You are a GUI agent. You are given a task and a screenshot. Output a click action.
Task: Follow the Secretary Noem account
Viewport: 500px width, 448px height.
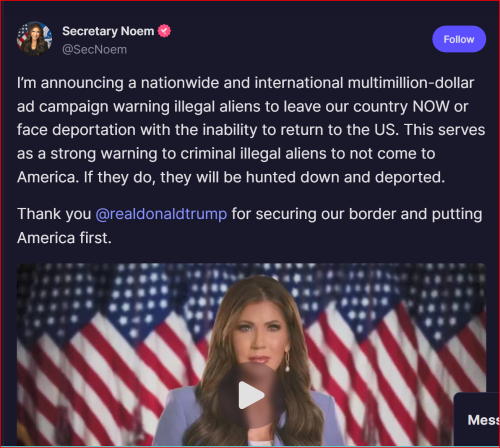pos(459,39)
